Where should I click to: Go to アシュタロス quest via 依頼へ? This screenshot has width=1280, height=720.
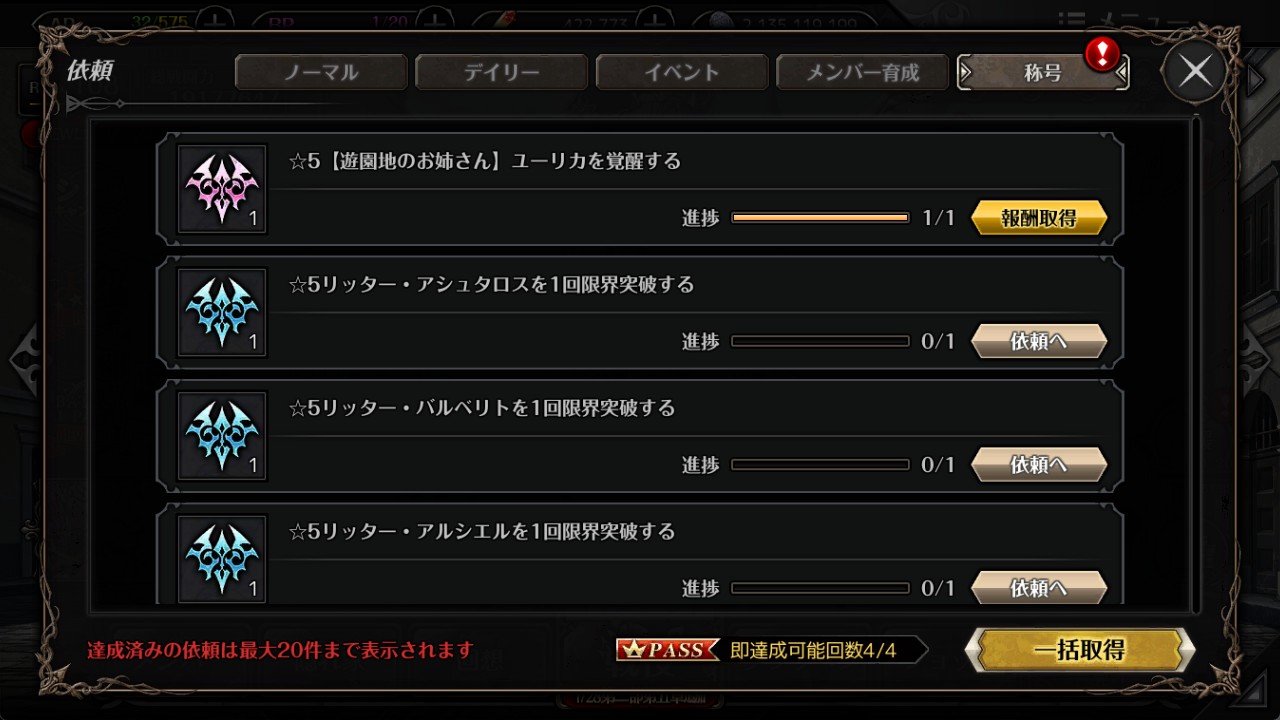1039,341
